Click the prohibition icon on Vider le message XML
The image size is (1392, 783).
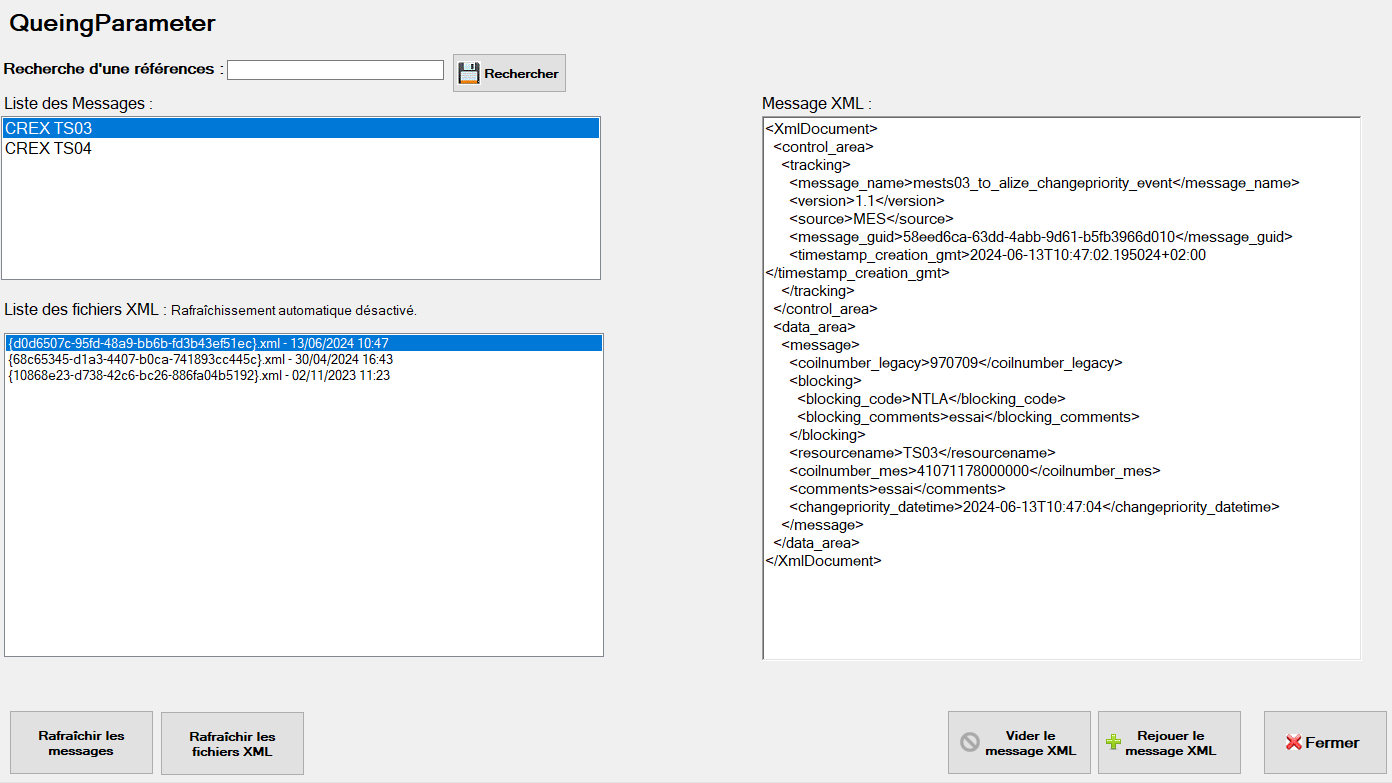click(969, 742)
